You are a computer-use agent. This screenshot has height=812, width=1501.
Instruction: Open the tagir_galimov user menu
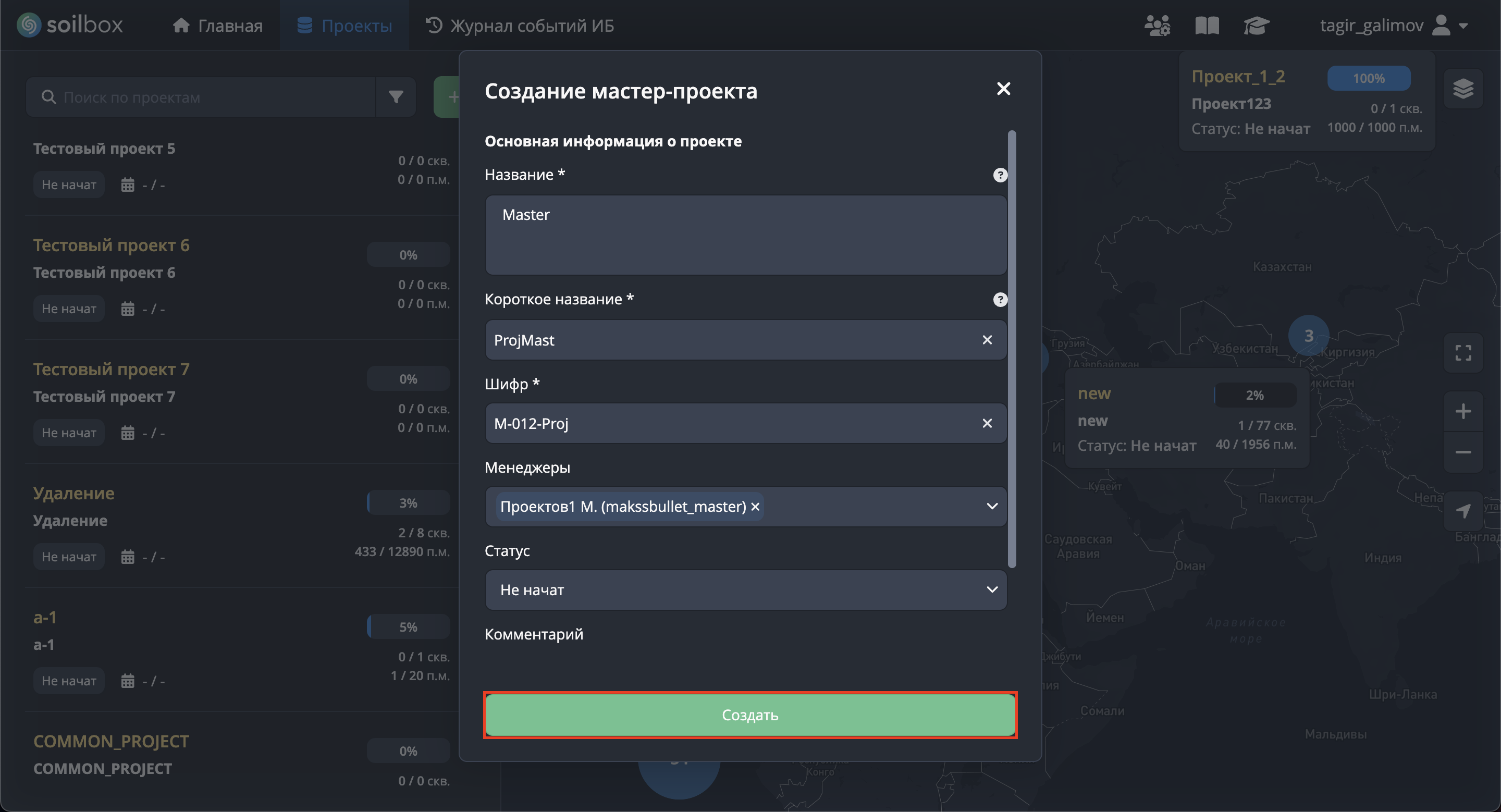tap(1393, 26)
